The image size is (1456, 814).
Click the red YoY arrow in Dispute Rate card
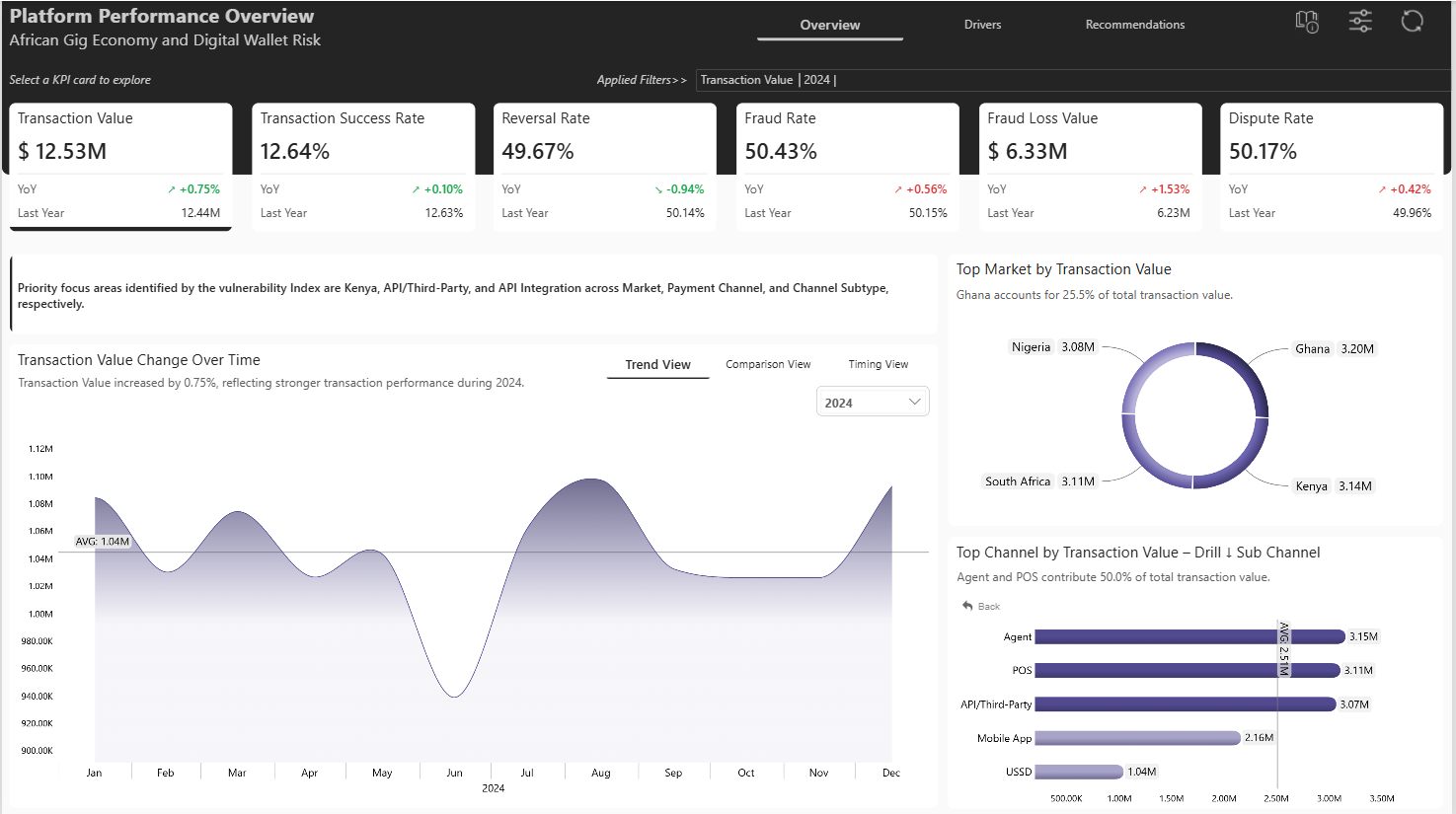[x=1382, y=189]
